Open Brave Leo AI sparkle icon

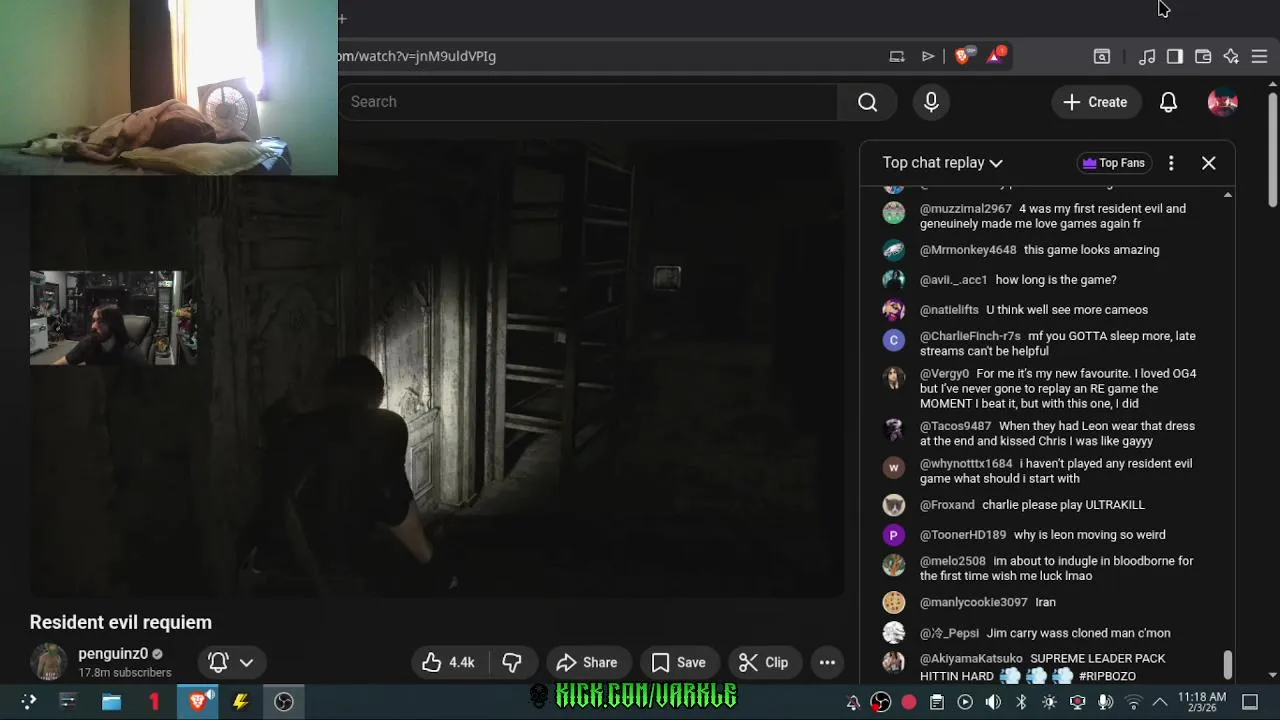[1231, 57]
